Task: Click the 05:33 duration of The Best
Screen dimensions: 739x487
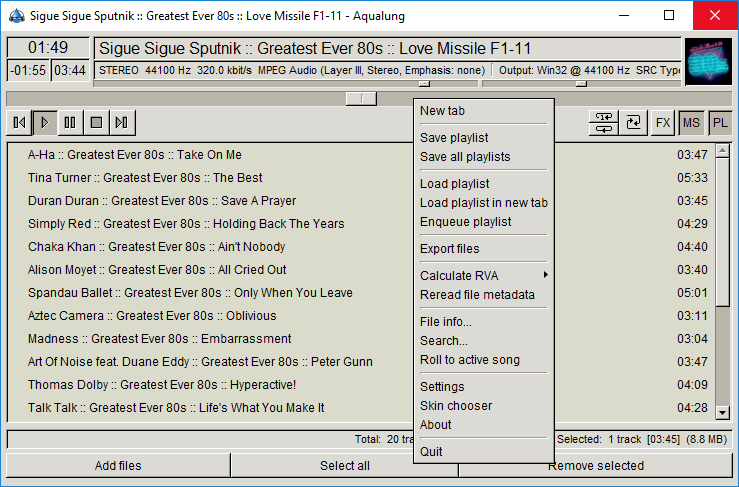Action: [x=692, y=178]
